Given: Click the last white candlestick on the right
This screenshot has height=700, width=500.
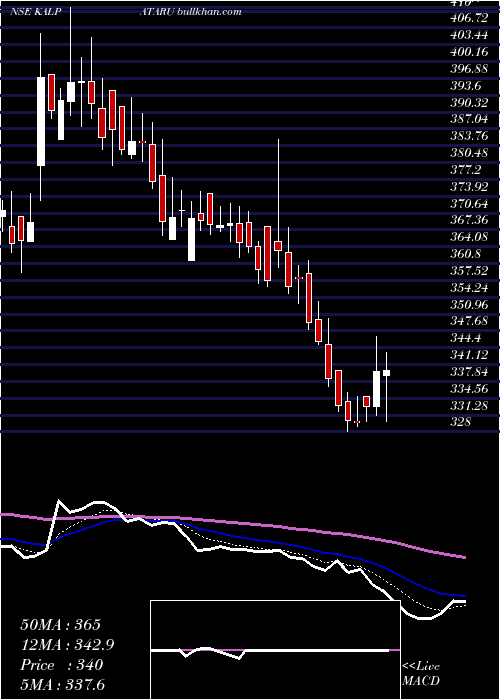Looking at the screenshot, I should pos(387,373).
